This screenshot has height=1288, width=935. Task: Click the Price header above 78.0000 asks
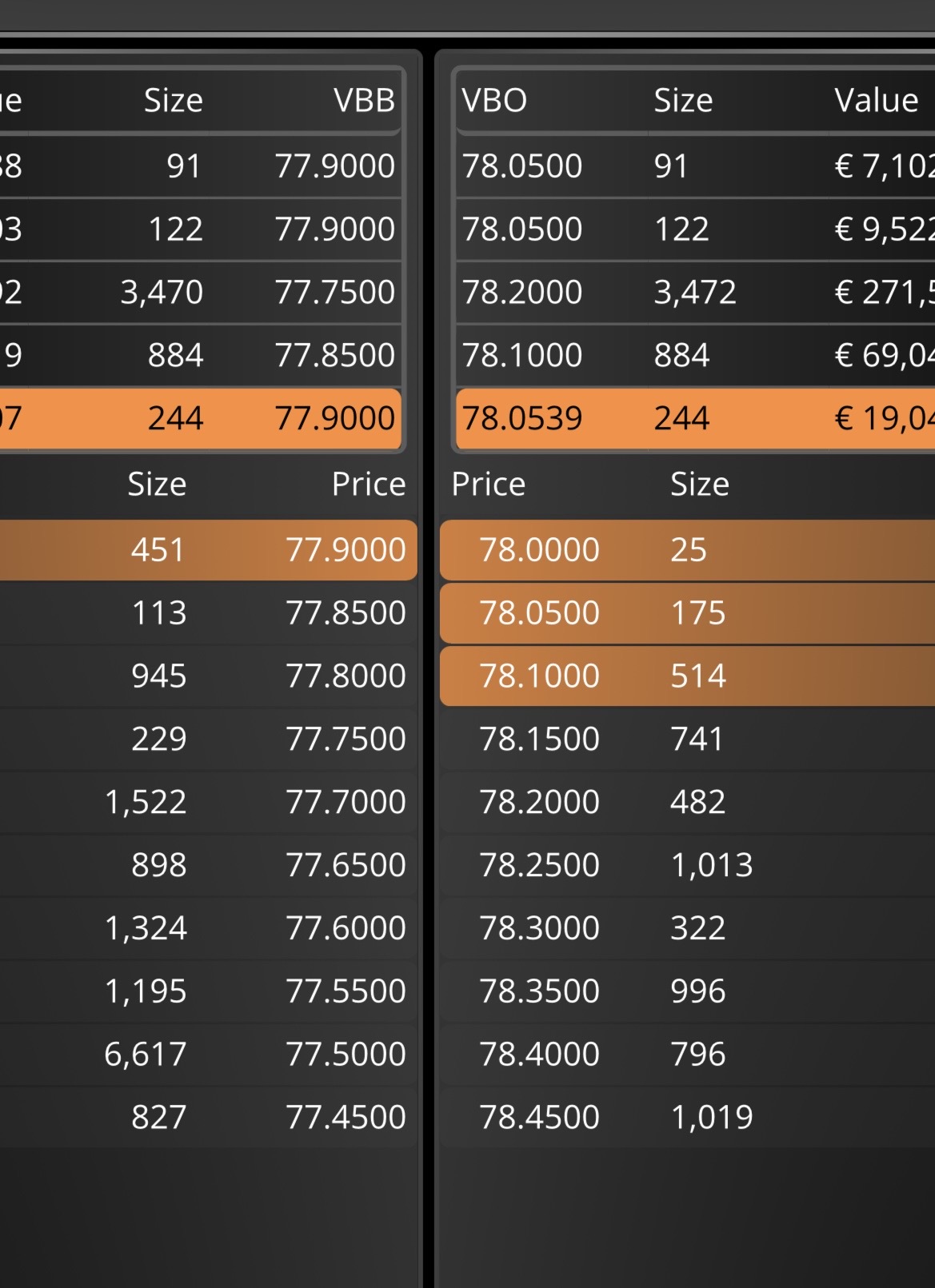(x=489, y=484)
